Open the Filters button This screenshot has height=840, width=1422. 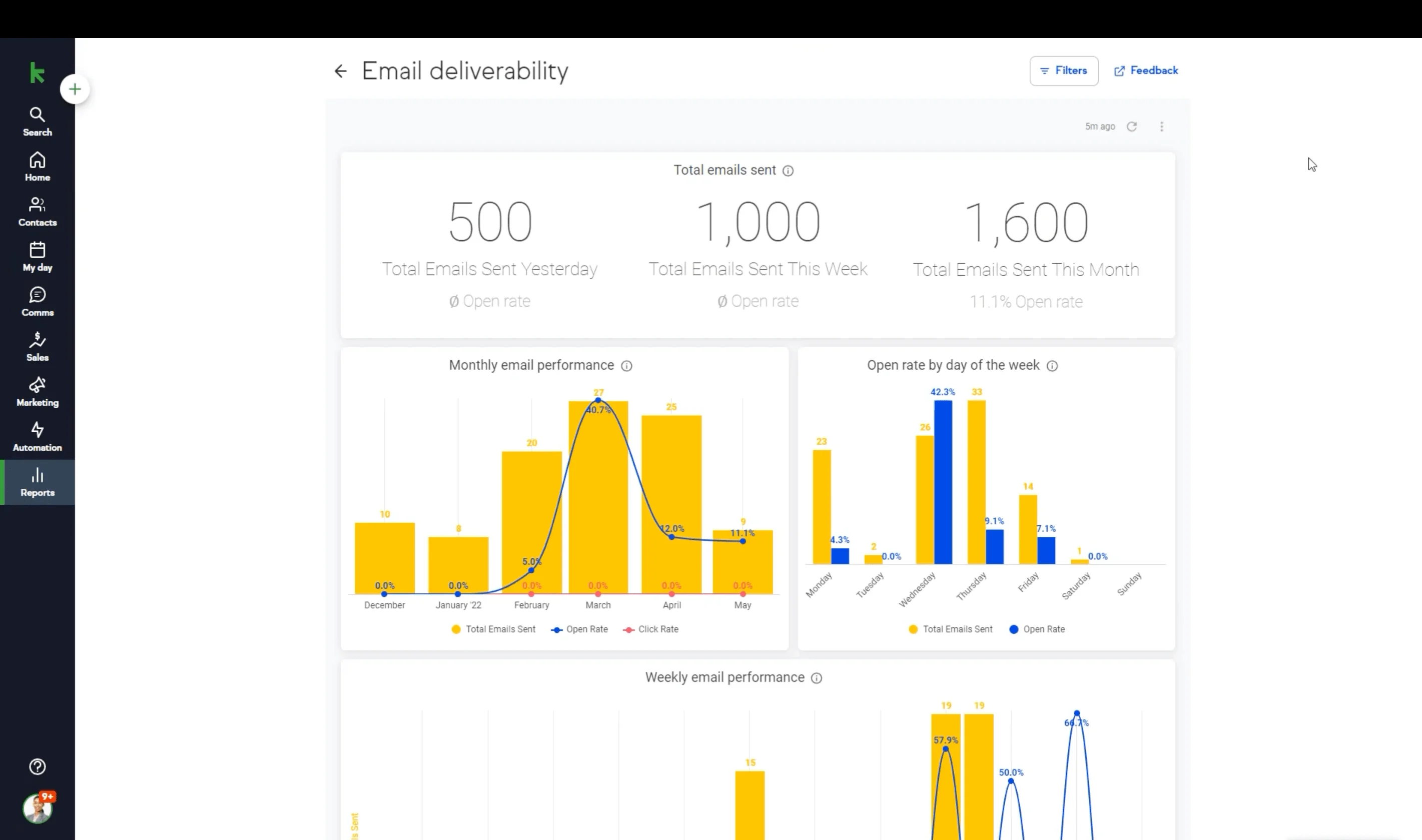[x=1064, y=71]
